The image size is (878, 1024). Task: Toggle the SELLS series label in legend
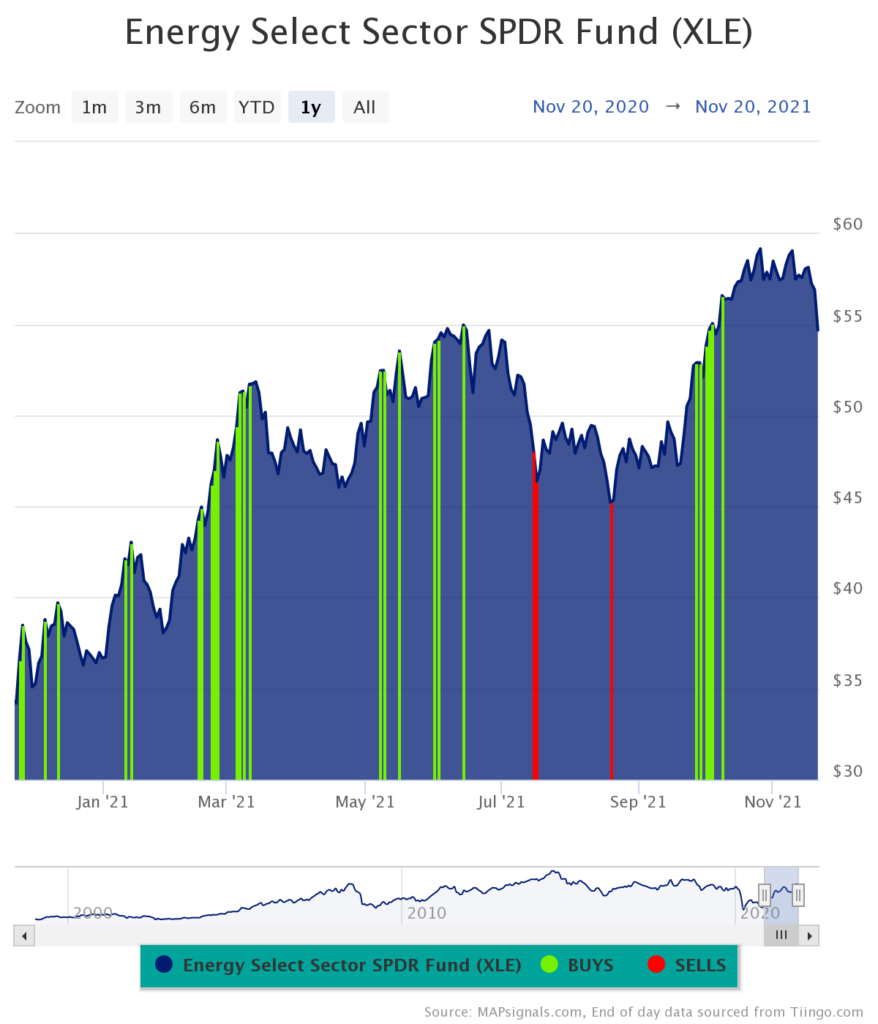click(700, 965)
